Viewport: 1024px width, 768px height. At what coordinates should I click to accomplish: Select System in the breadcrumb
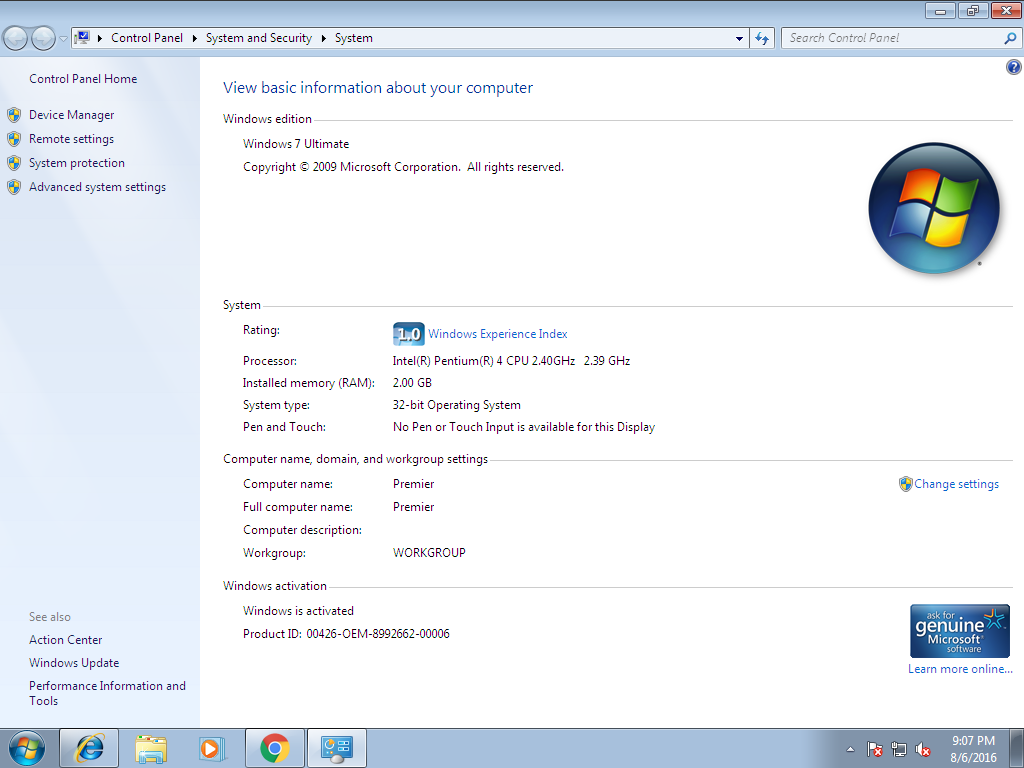[353, 38]
